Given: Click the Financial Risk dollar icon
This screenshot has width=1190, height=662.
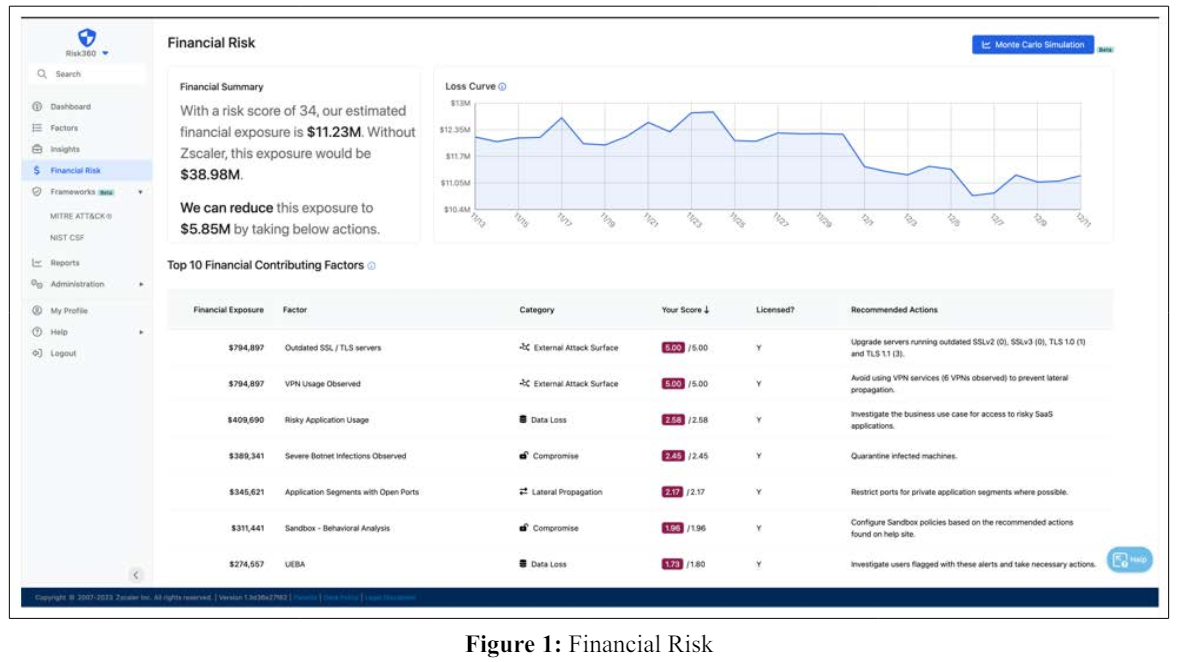Looking at the screenshot, I should point(37,170).
